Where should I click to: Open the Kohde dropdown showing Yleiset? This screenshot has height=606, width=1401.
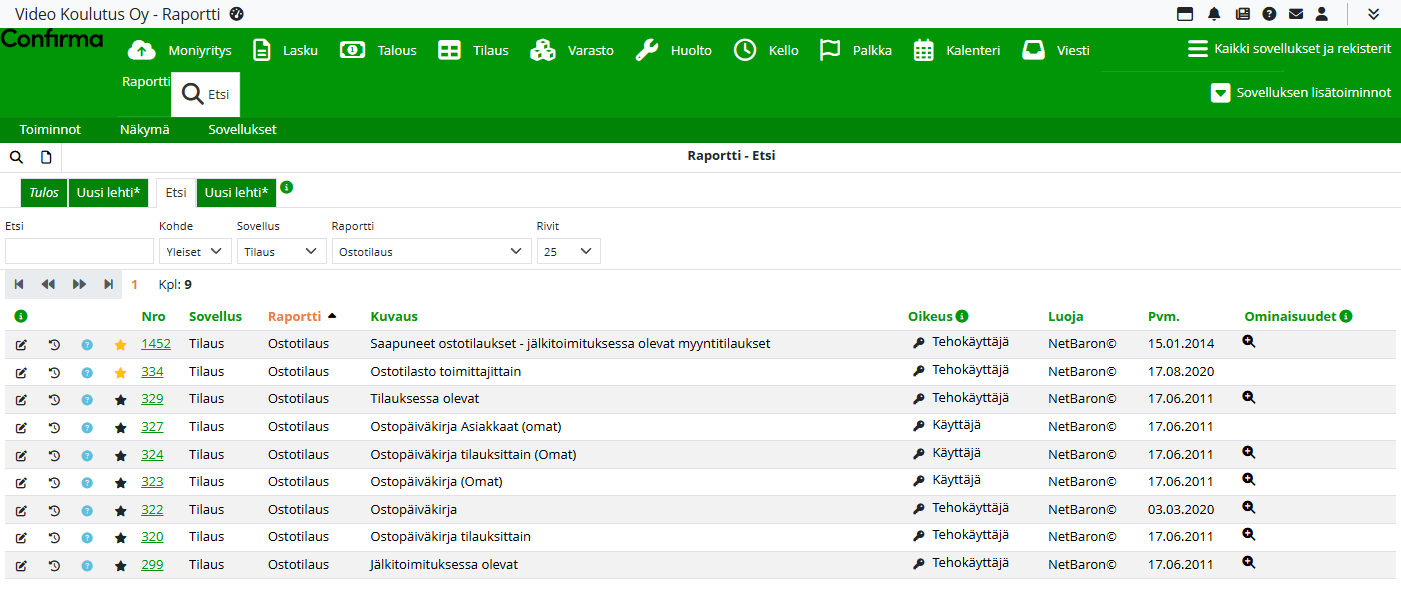pyautogui.click(x=195, y=252)
